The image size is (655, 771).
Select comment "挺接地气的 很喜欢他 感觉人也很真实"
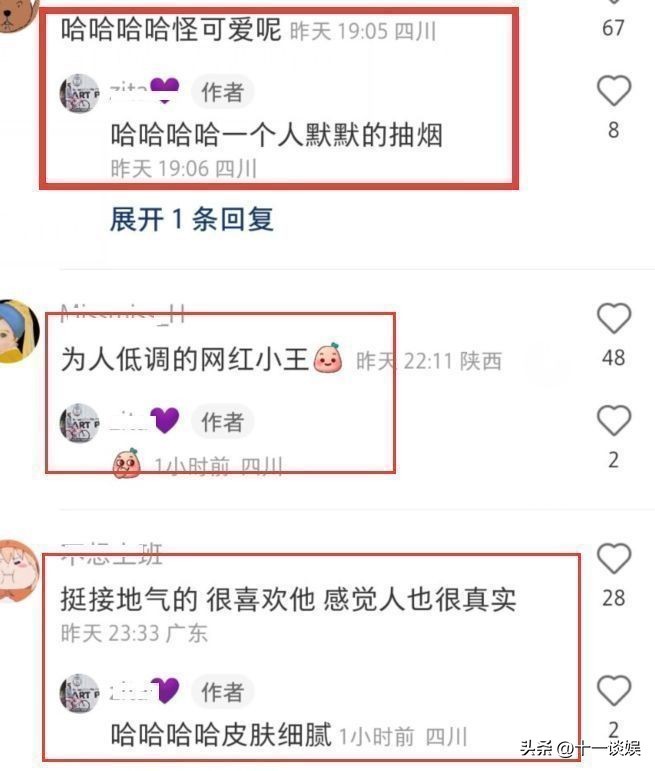289,600
